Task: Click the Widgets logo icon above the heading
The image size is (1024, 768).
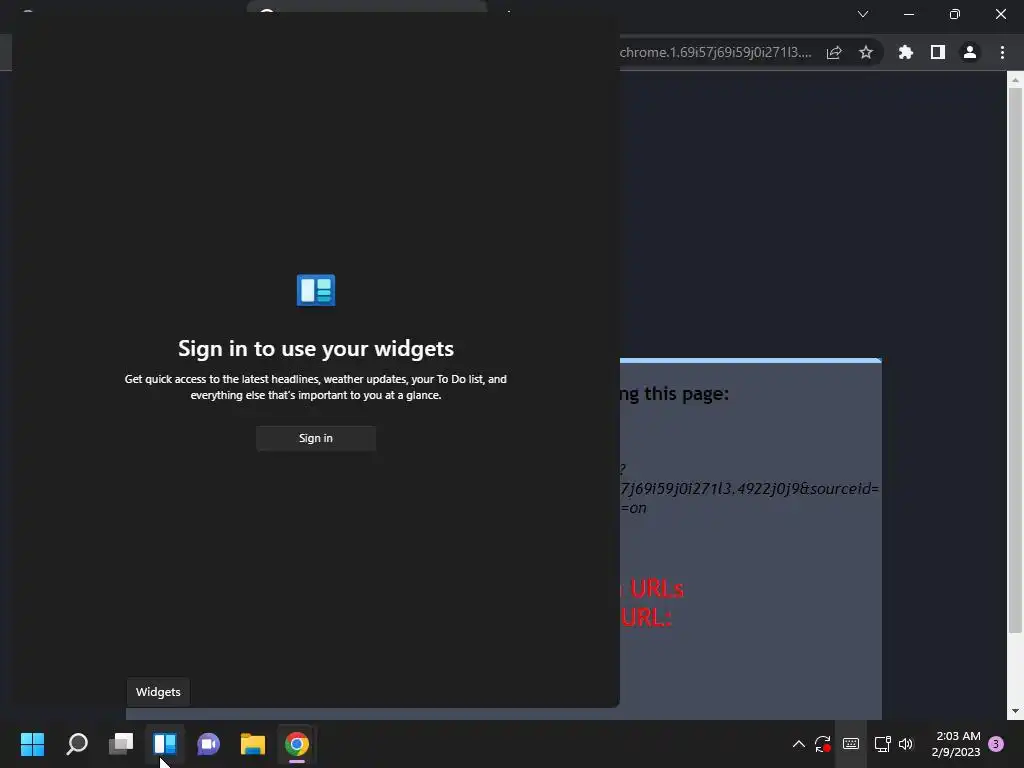Action: (315, 290)
